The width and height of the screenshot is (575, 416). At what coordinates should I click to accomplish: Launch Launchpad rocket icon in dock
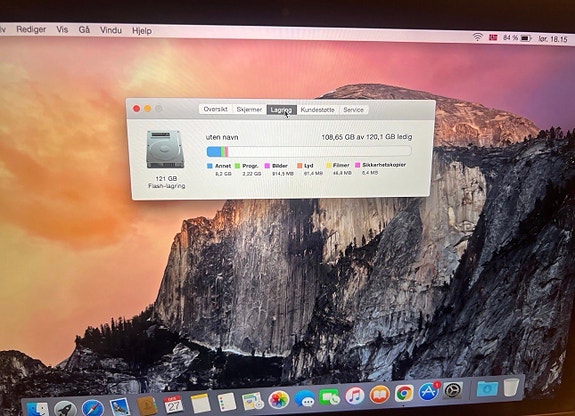pos(65,408)
